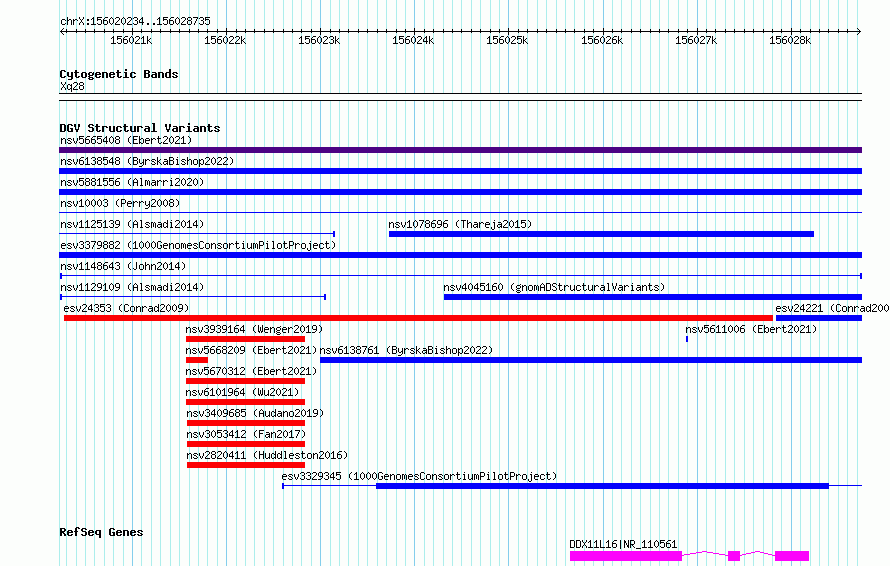
Task: Click the red nsv2820411 variant bar
Action: pyautogui.click(x=246, y=465)
